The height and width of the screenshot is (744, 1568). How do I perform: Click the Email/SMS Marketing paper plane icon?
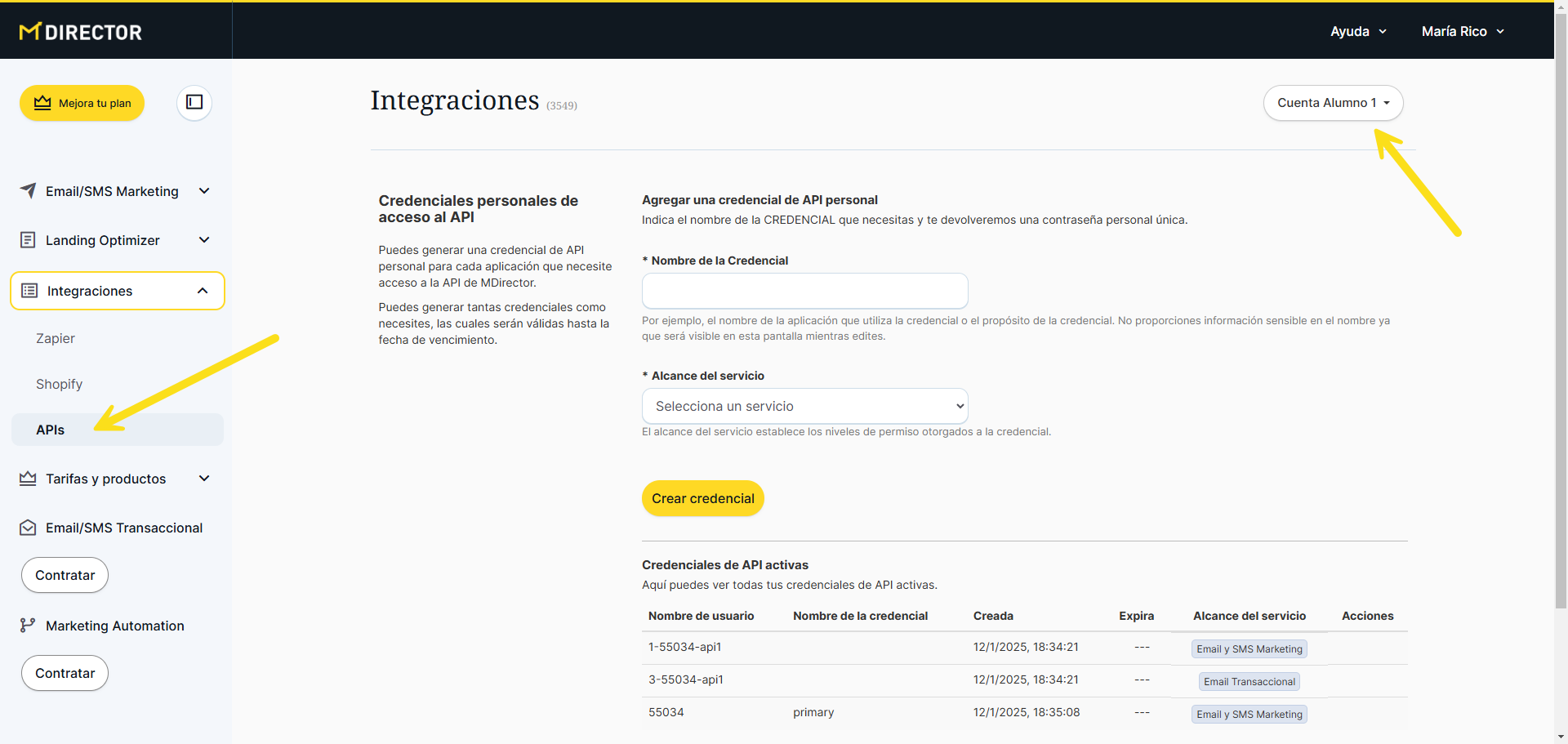click(28, 190)
